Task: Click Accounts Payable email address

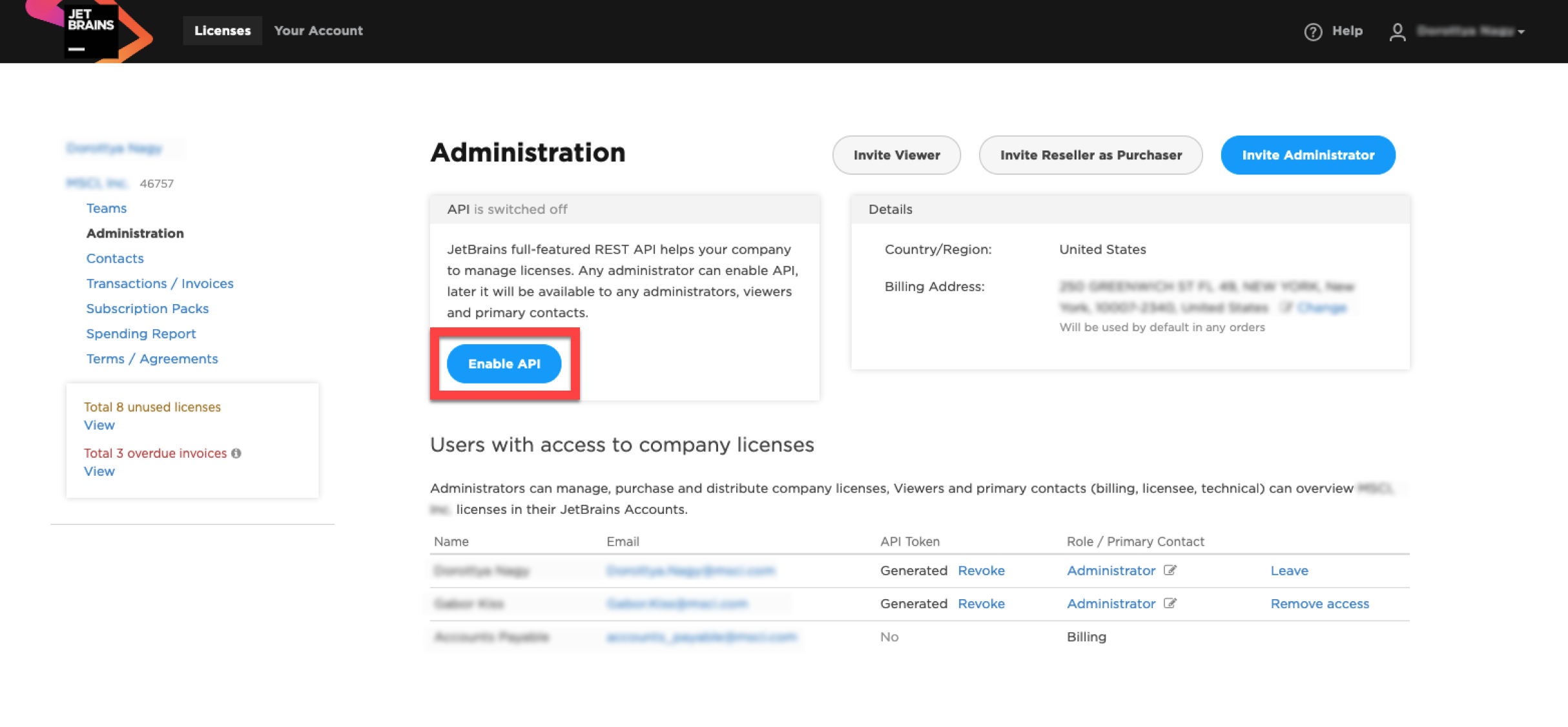Action: pos(701,637)
